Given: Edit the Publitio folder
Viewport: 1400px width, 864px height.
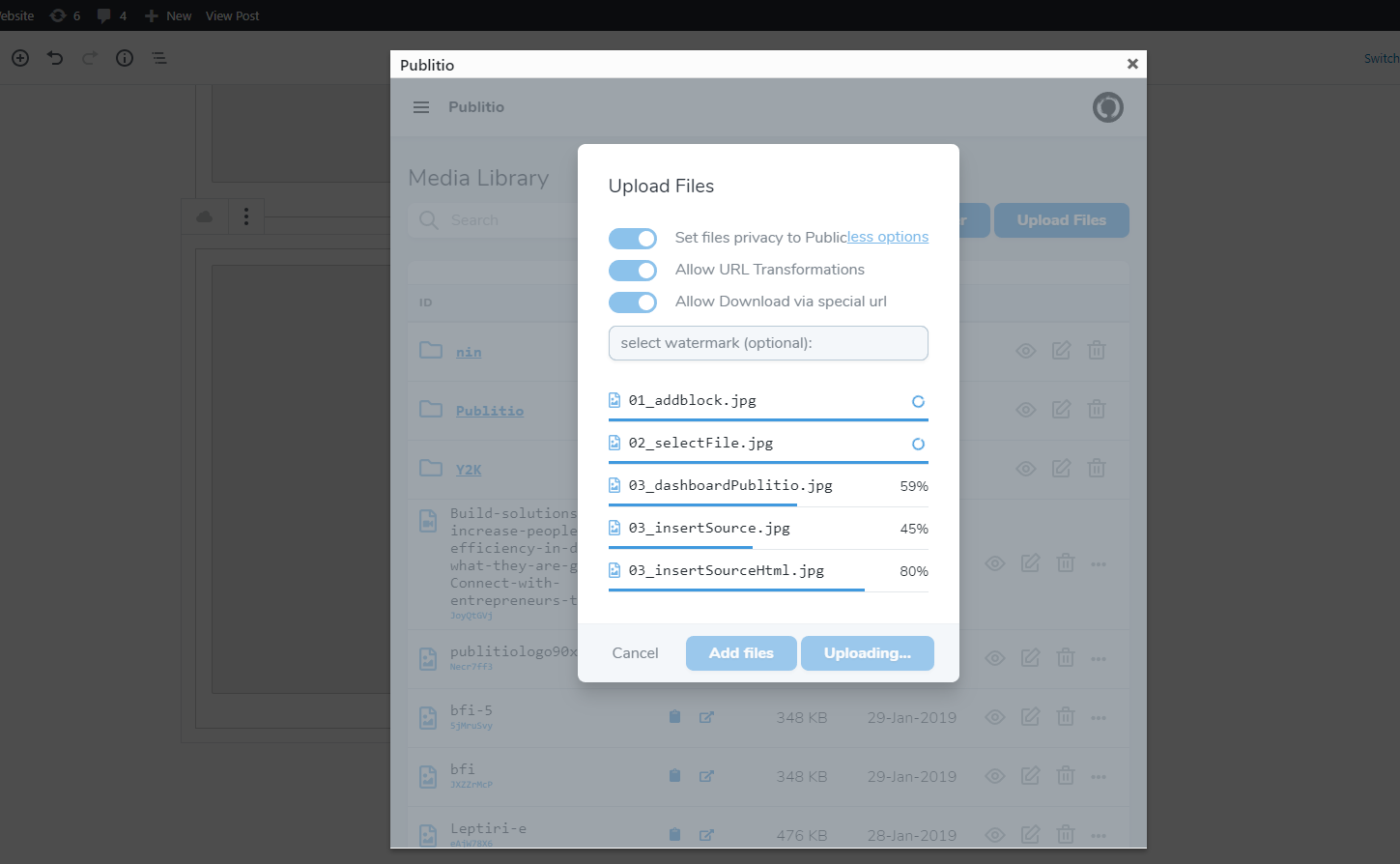Looking at the screenshot, I should pyautogui.click(x=1061, y=410).
